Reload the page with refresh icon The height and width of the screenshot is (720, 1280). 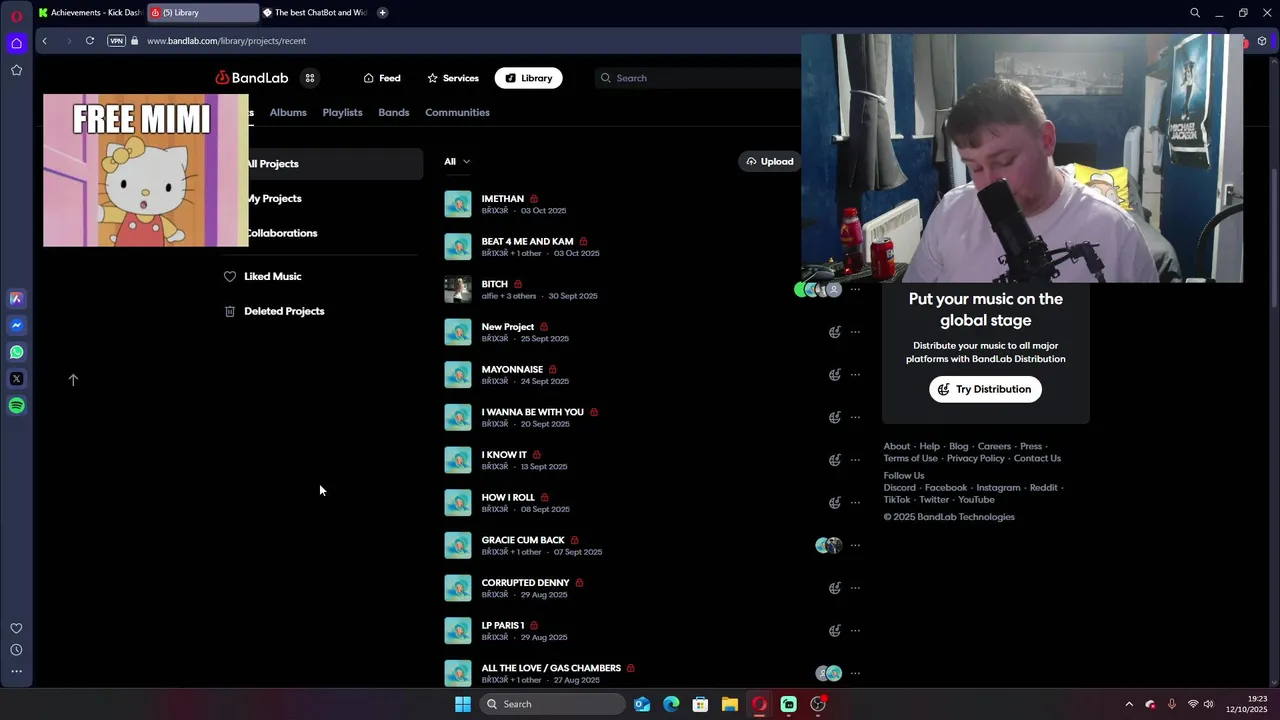click(90, 41)
